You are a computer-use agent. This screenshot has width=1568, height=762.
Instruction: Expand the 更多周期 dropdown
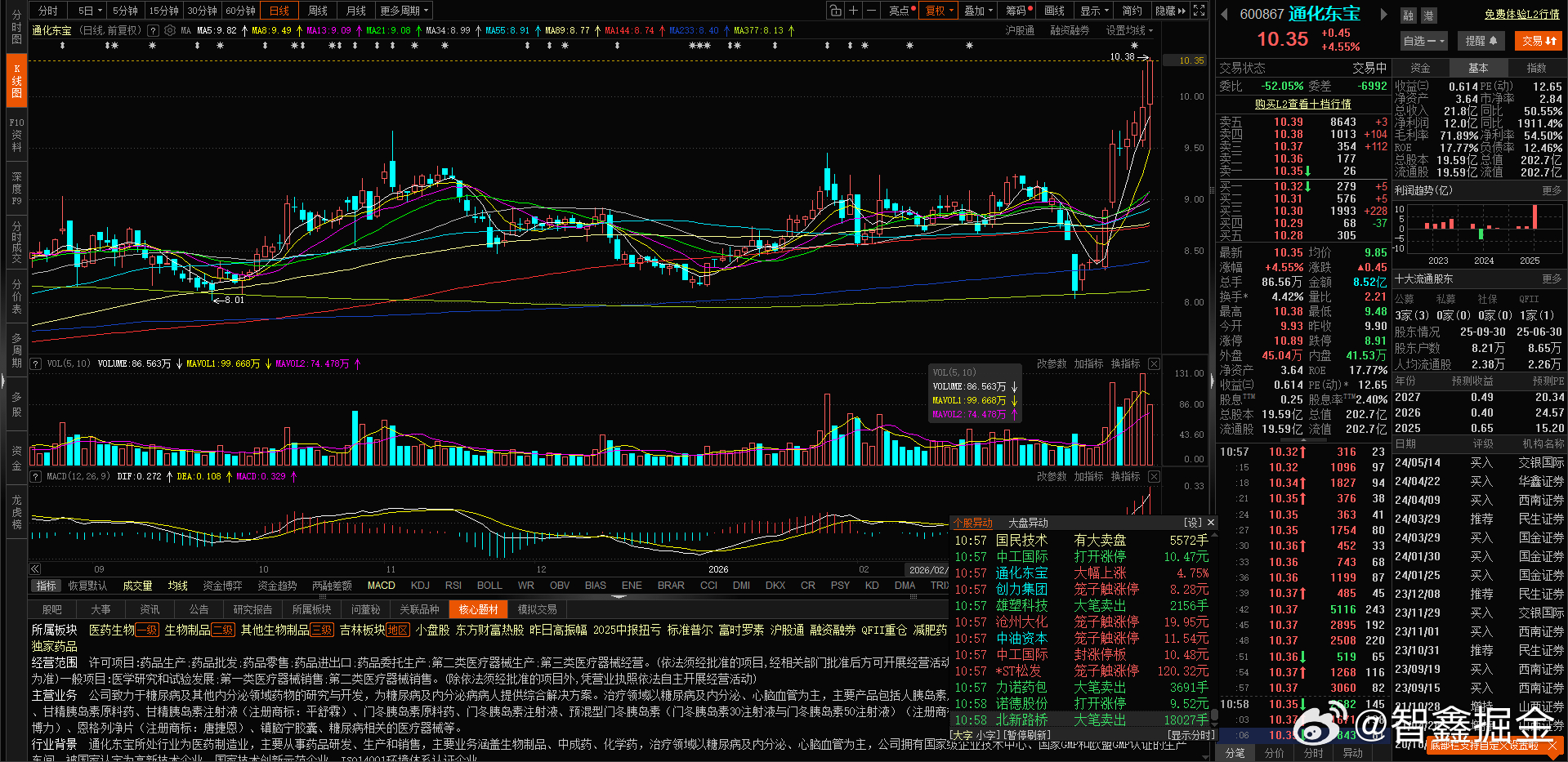(404, 11)
